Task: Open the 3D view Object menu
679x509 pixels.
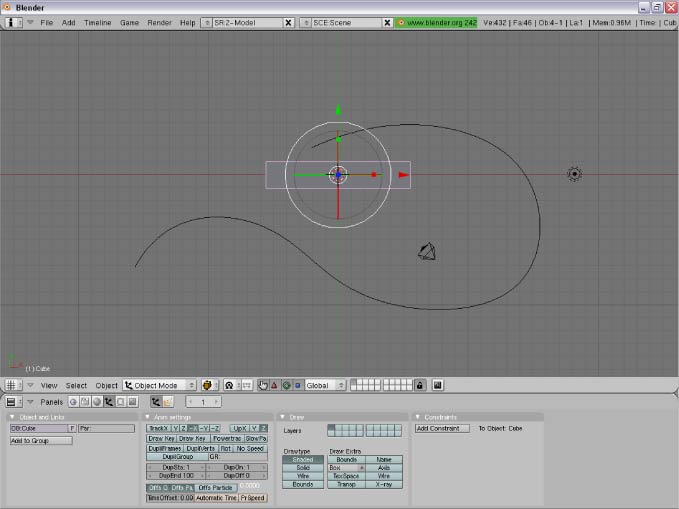Action: (x=107, y=386)
